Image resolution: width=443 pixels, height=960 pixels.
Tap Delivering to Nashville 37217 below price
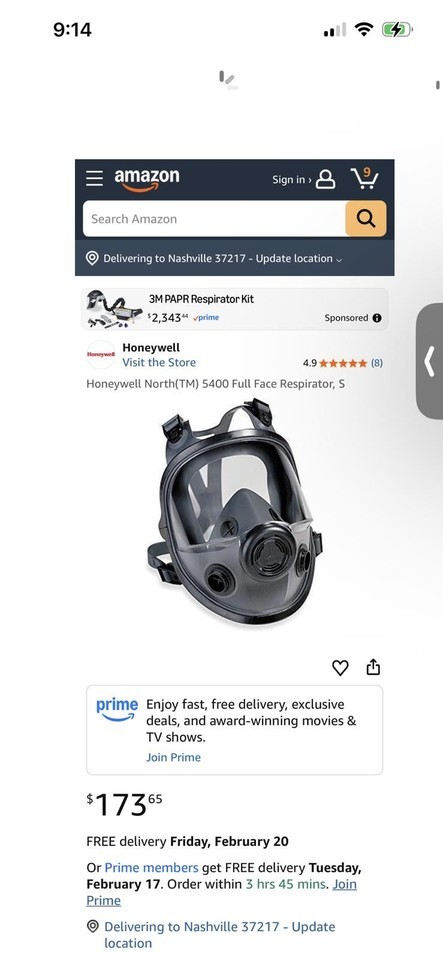click(x=220, y=935)
